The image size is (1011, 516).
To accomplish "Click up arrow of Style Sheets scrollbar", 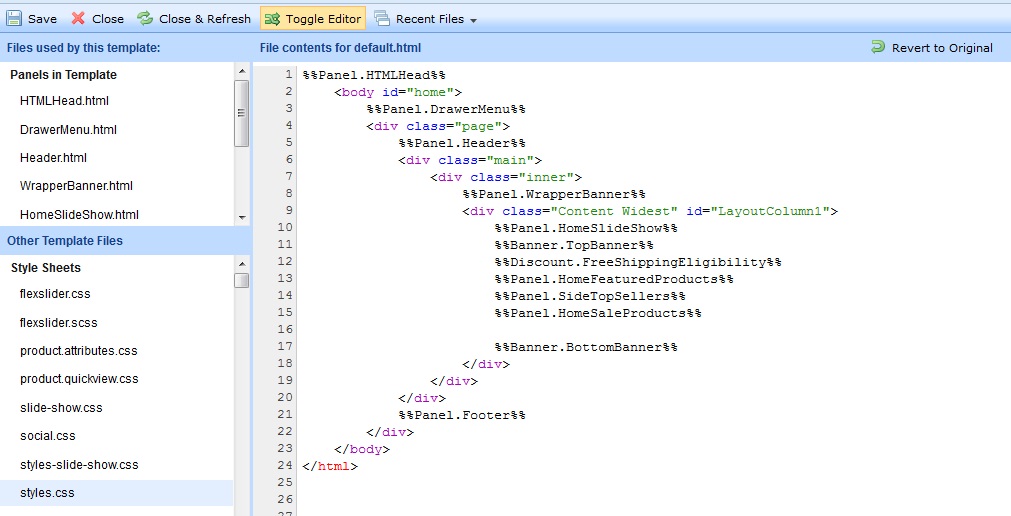I will coord(241,263).
